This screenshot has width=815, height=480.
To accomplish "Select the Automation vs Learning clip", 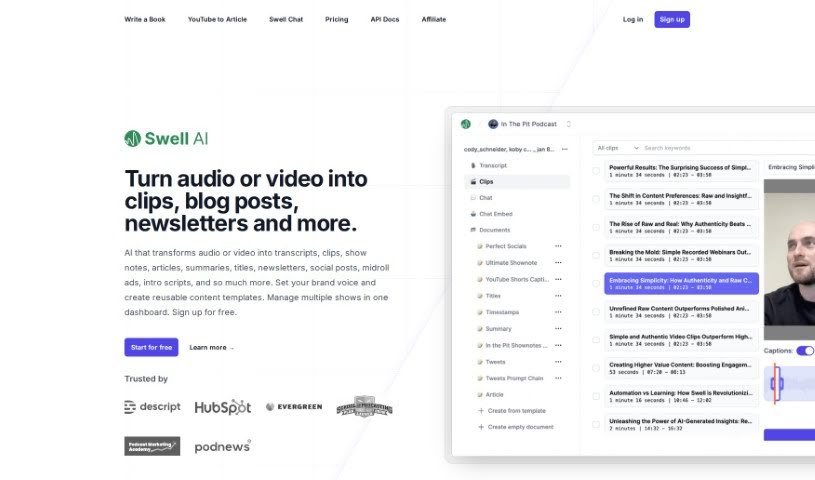I will [x=681, y=396].
